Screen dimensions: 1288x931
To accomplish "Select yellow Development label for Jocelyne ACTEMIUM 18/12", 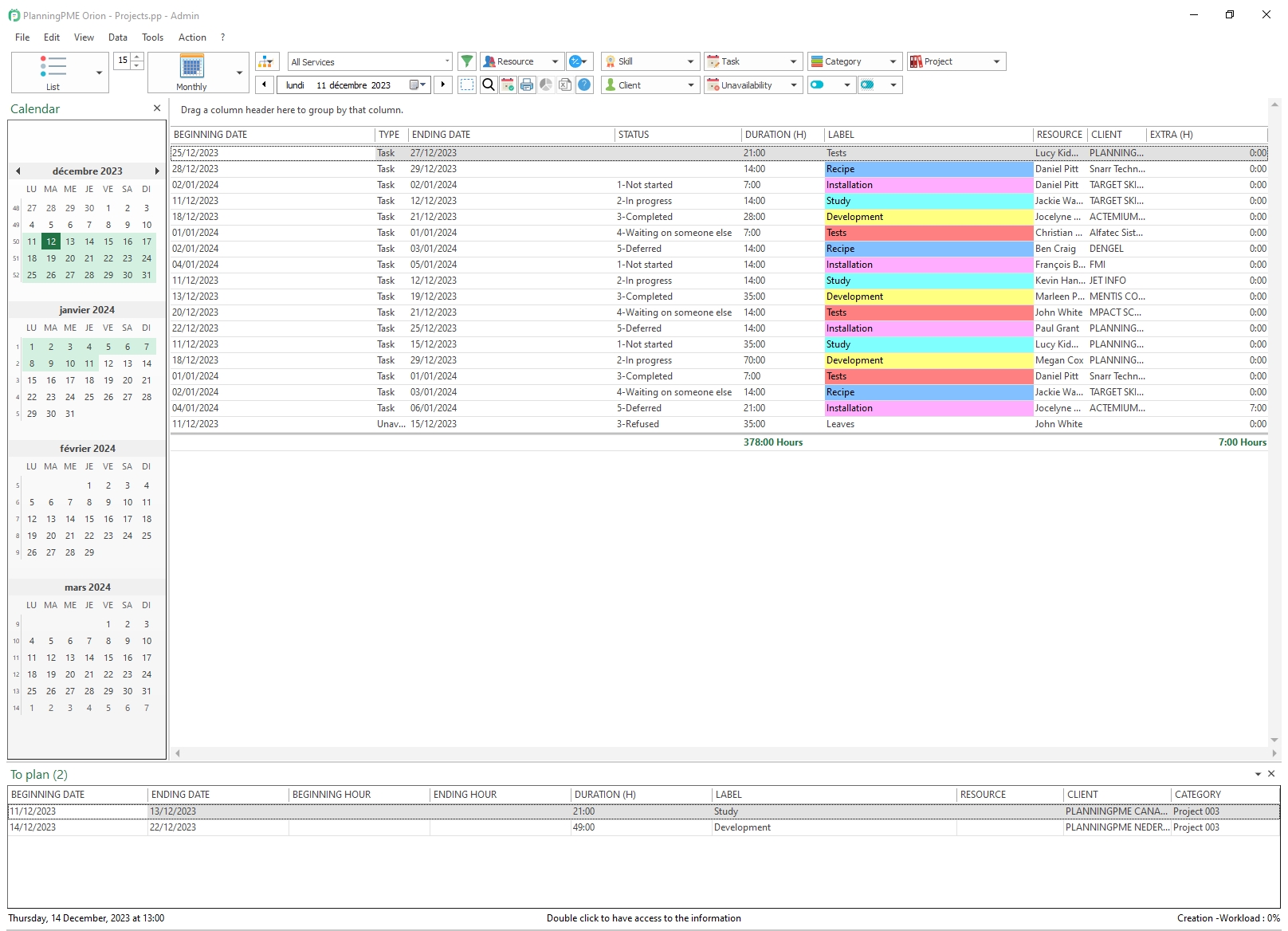I will 929,217.
